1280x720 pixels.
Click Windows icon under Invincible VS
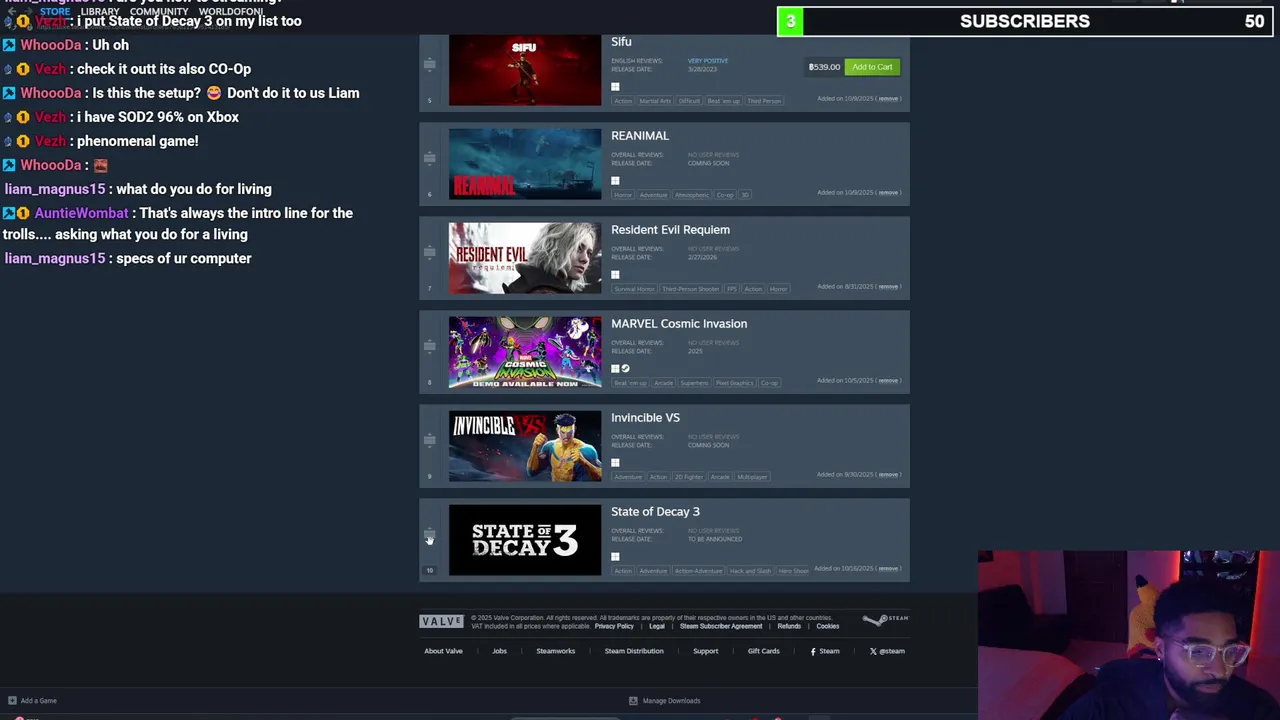pyautogui.click(x=615, y=463)
